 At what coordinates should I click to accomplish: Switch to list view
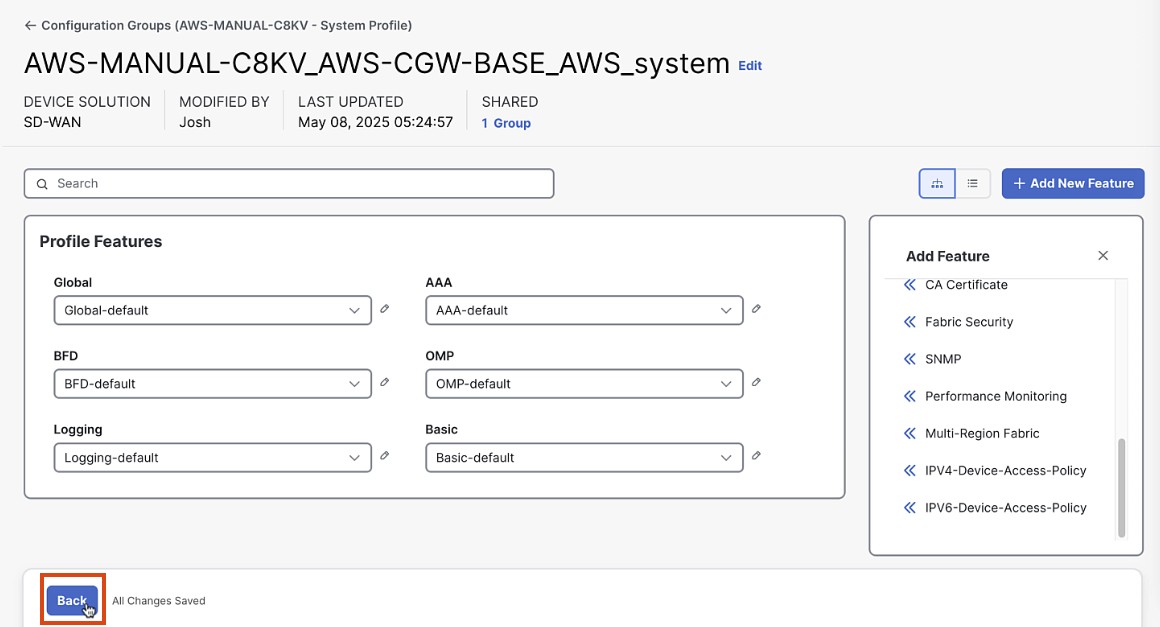(x=973, y=183)
